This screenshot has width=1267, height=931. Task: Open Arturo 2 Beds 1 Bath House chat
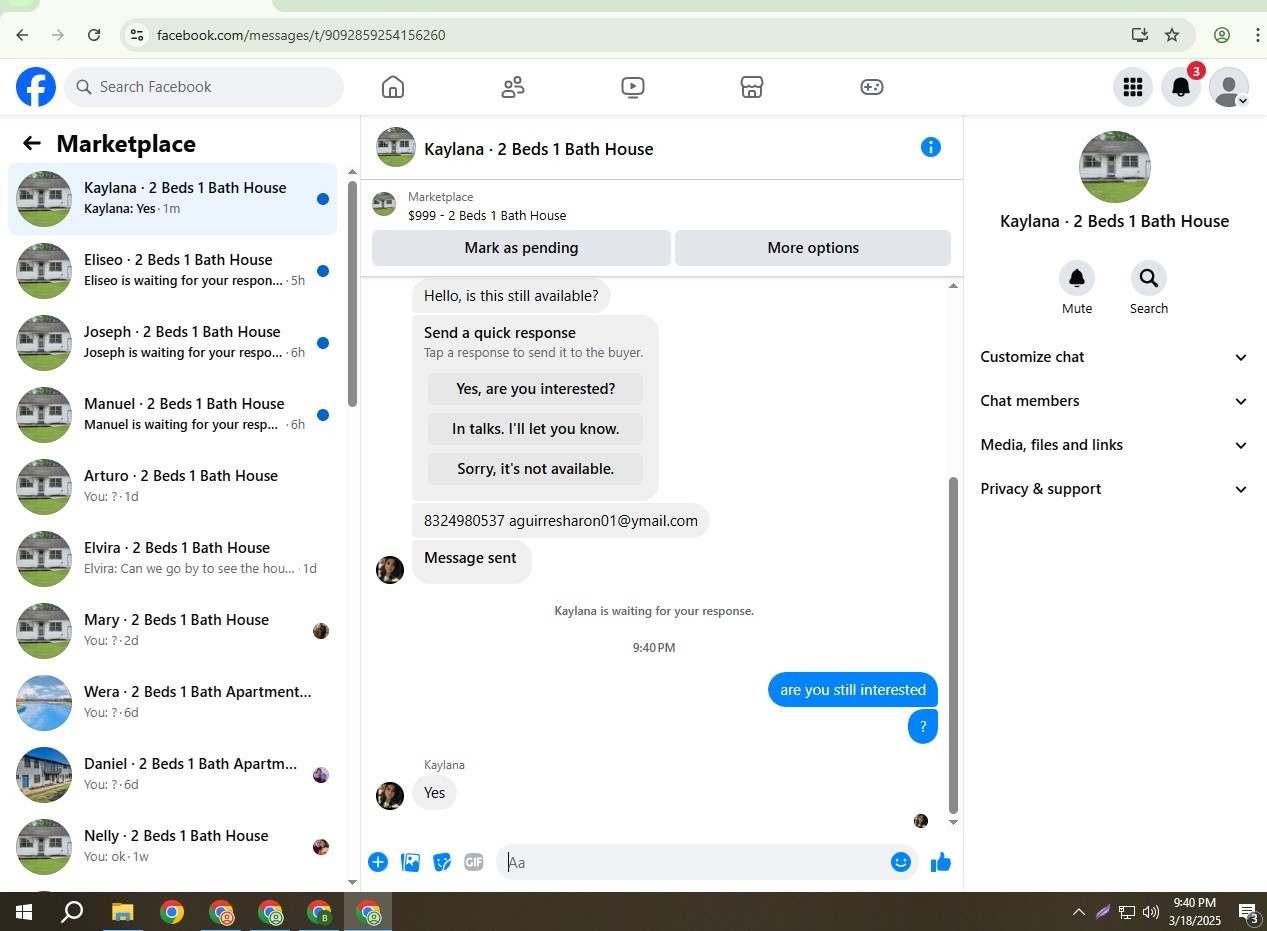173,487
